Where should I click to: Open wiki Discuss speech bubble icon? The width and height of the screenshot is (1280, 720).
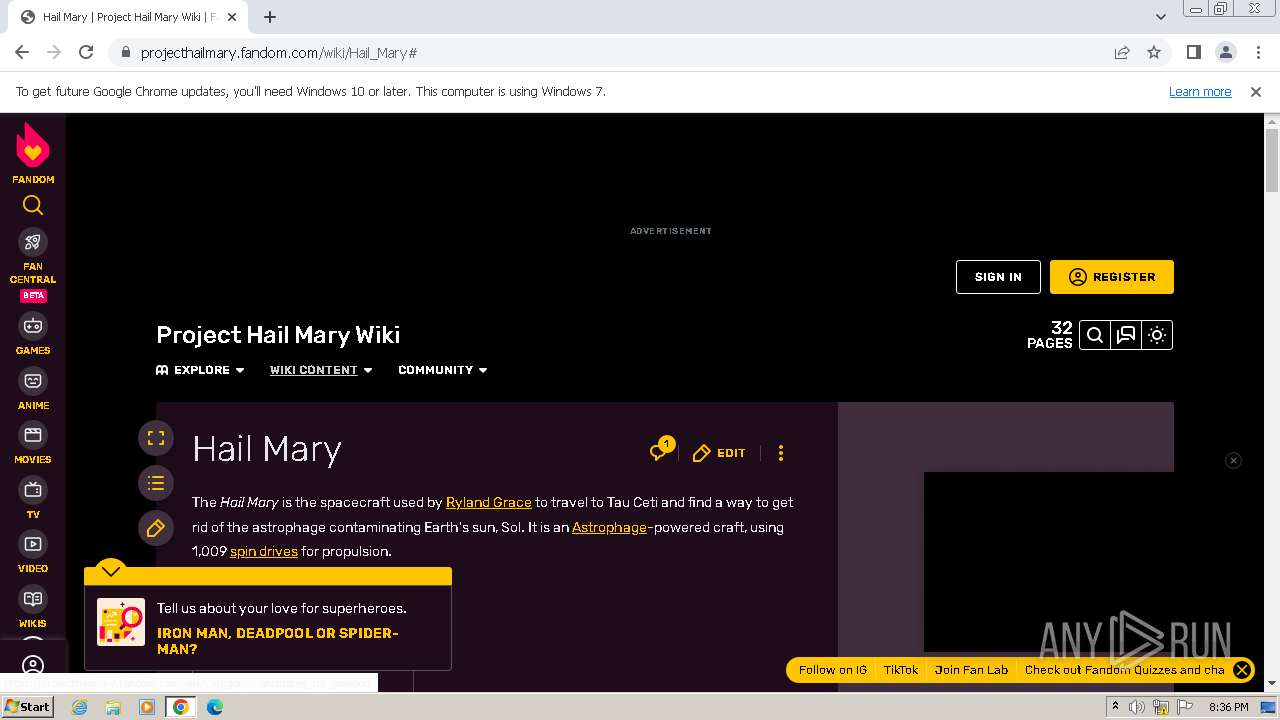point(1126,335)
